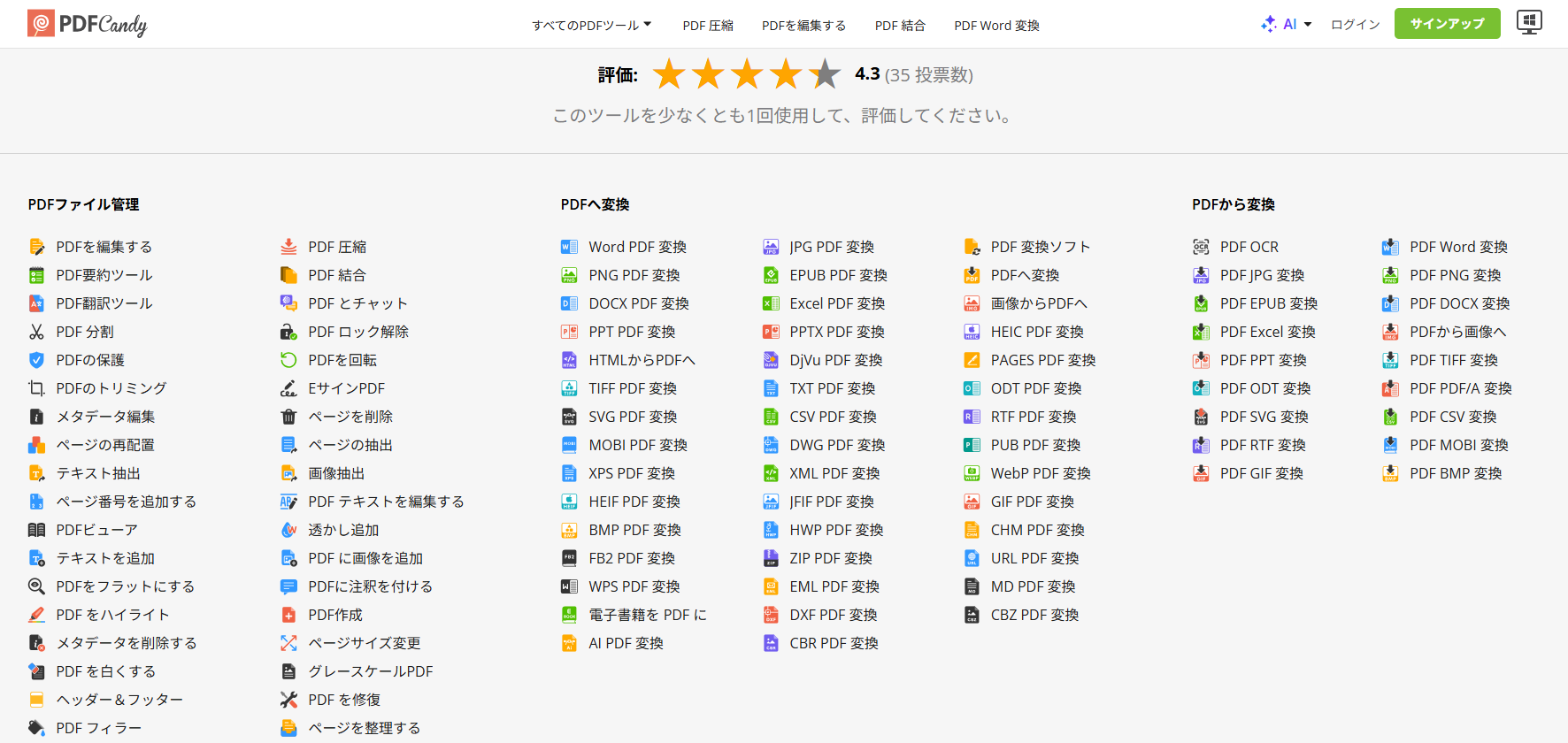Open the グレースケールPDF link
This screenshot has height=743, width=1568.
click(371, 671)
